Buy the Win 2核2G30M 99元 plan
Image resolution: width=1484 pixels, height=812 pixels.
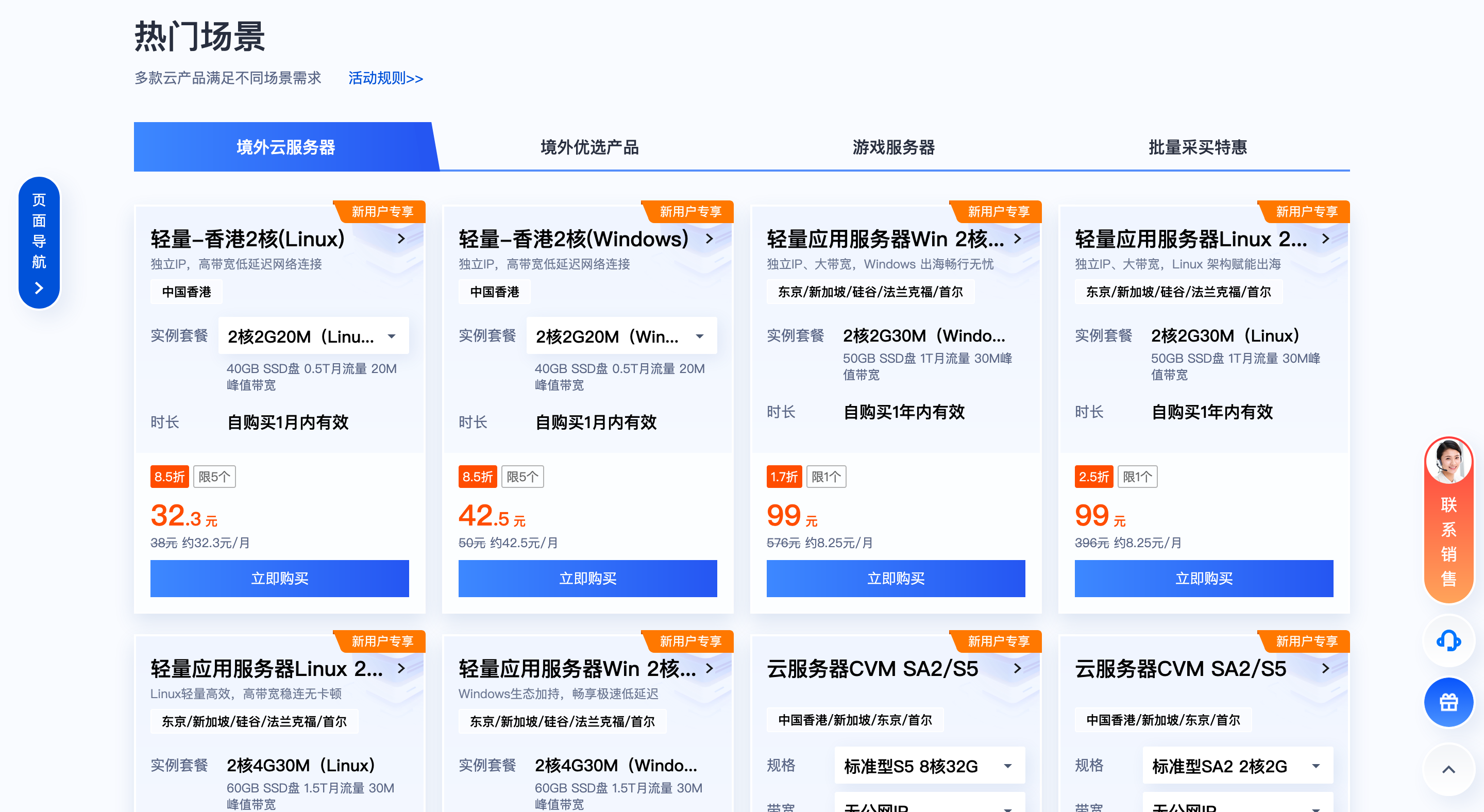click(896, 578)
